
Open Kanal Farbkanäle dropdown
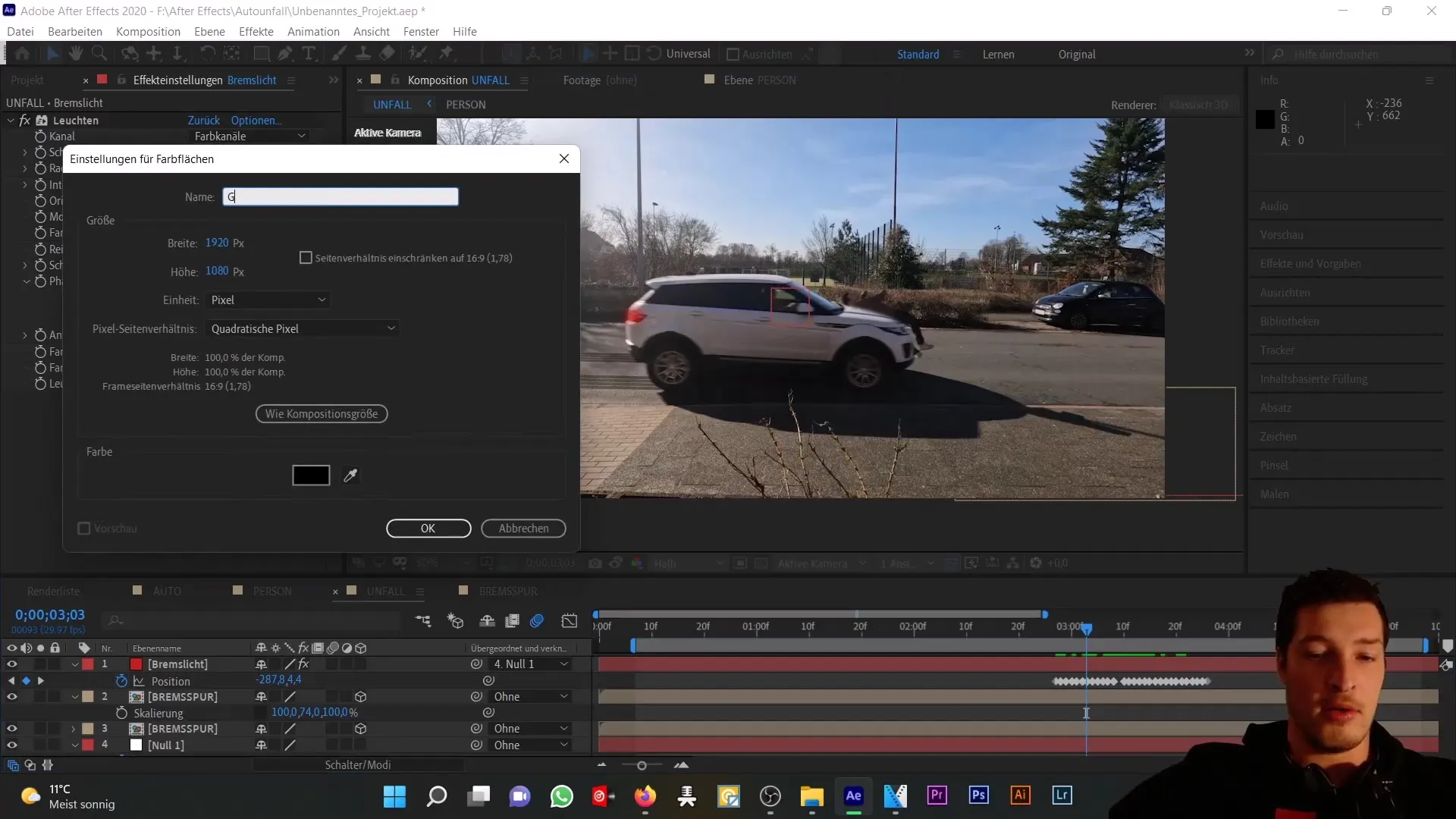(249, 136)
